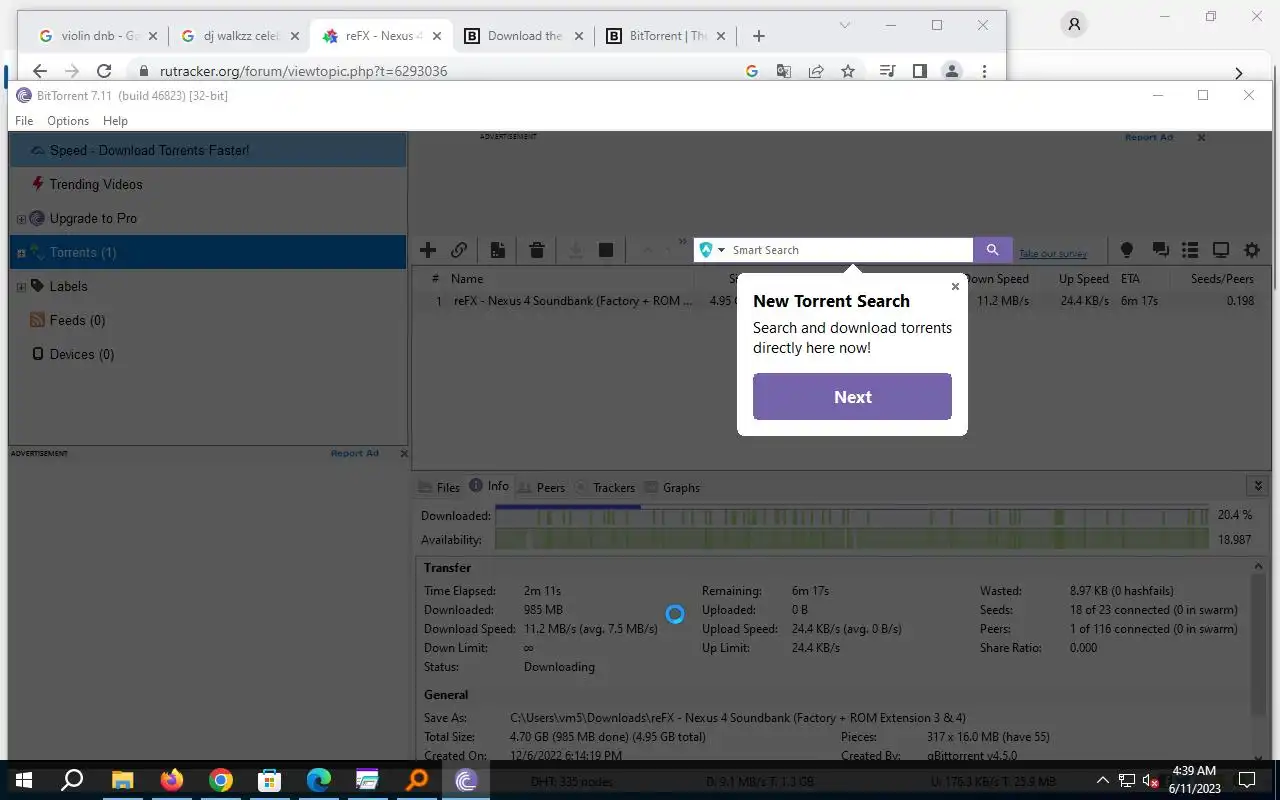Switch to the Info detail tab
This screenshot has height=800, width=1280.
(489, 486)
